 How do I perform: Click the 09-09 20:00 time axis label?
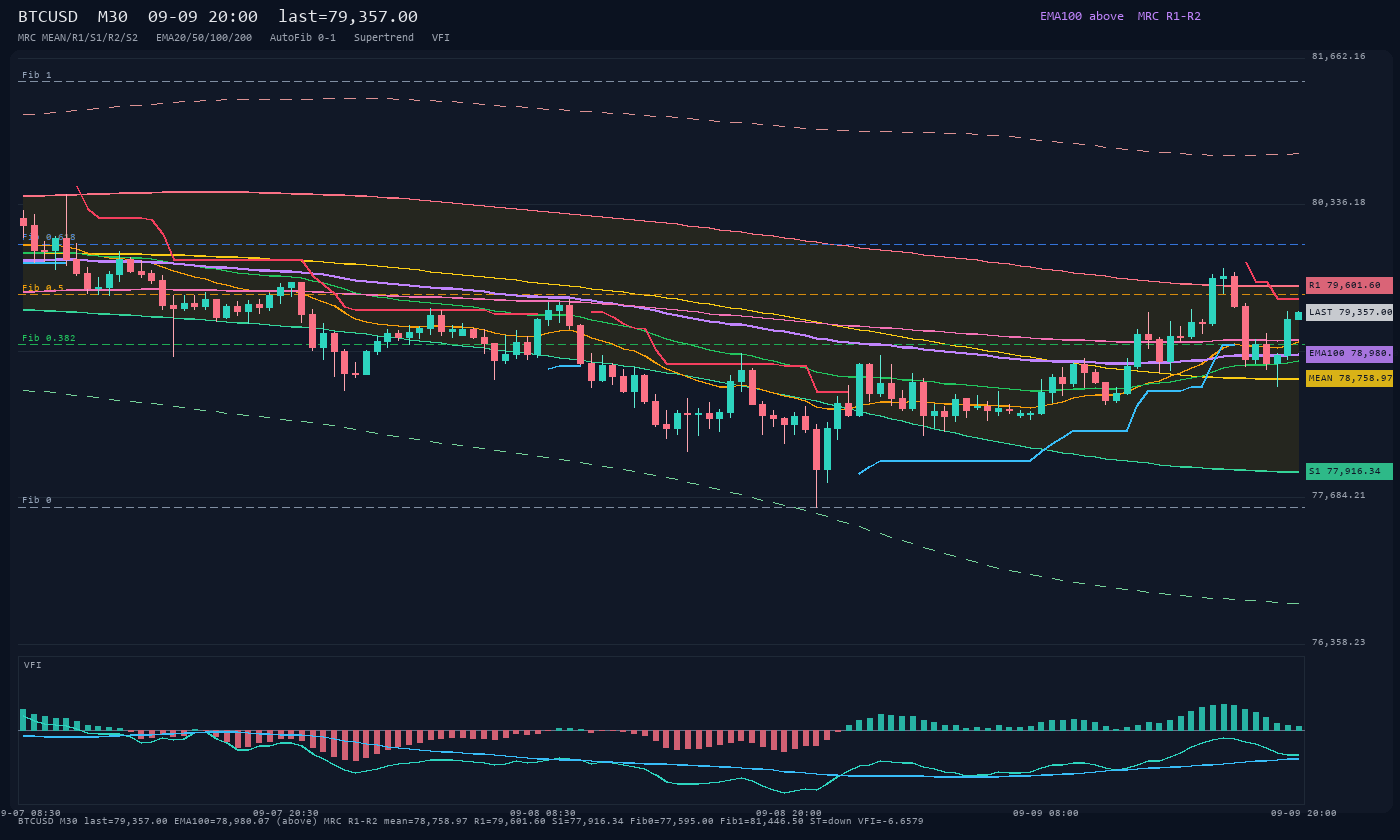coord(1304,813)
